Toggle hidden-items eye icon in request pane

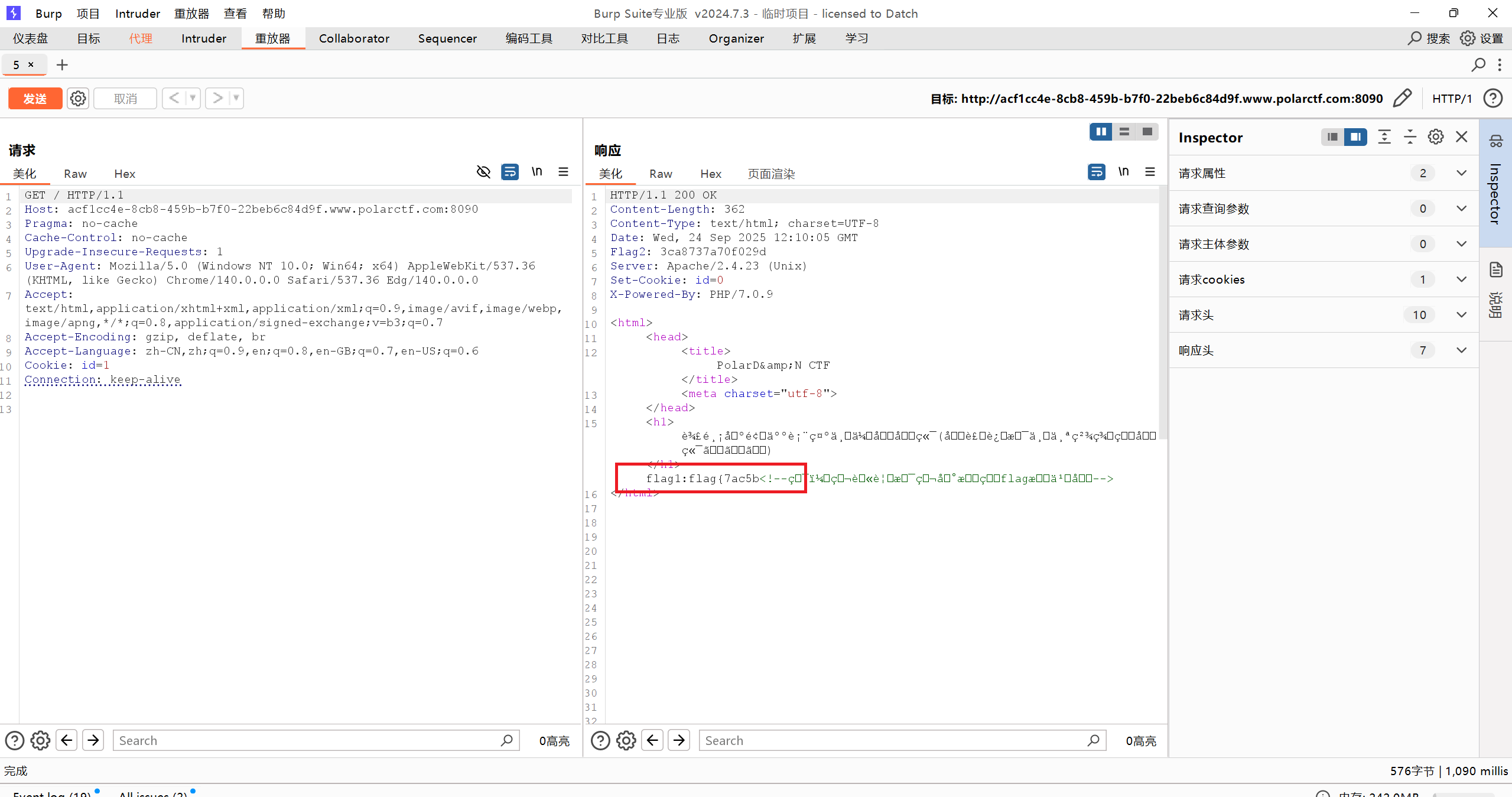(x=483, y=172)
